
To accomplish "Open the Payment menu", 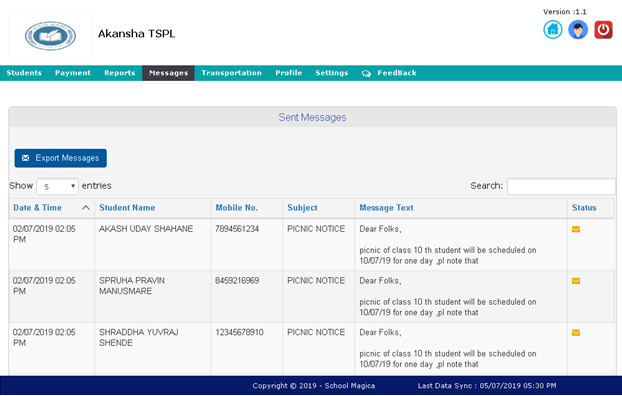I will coord(73,73).
